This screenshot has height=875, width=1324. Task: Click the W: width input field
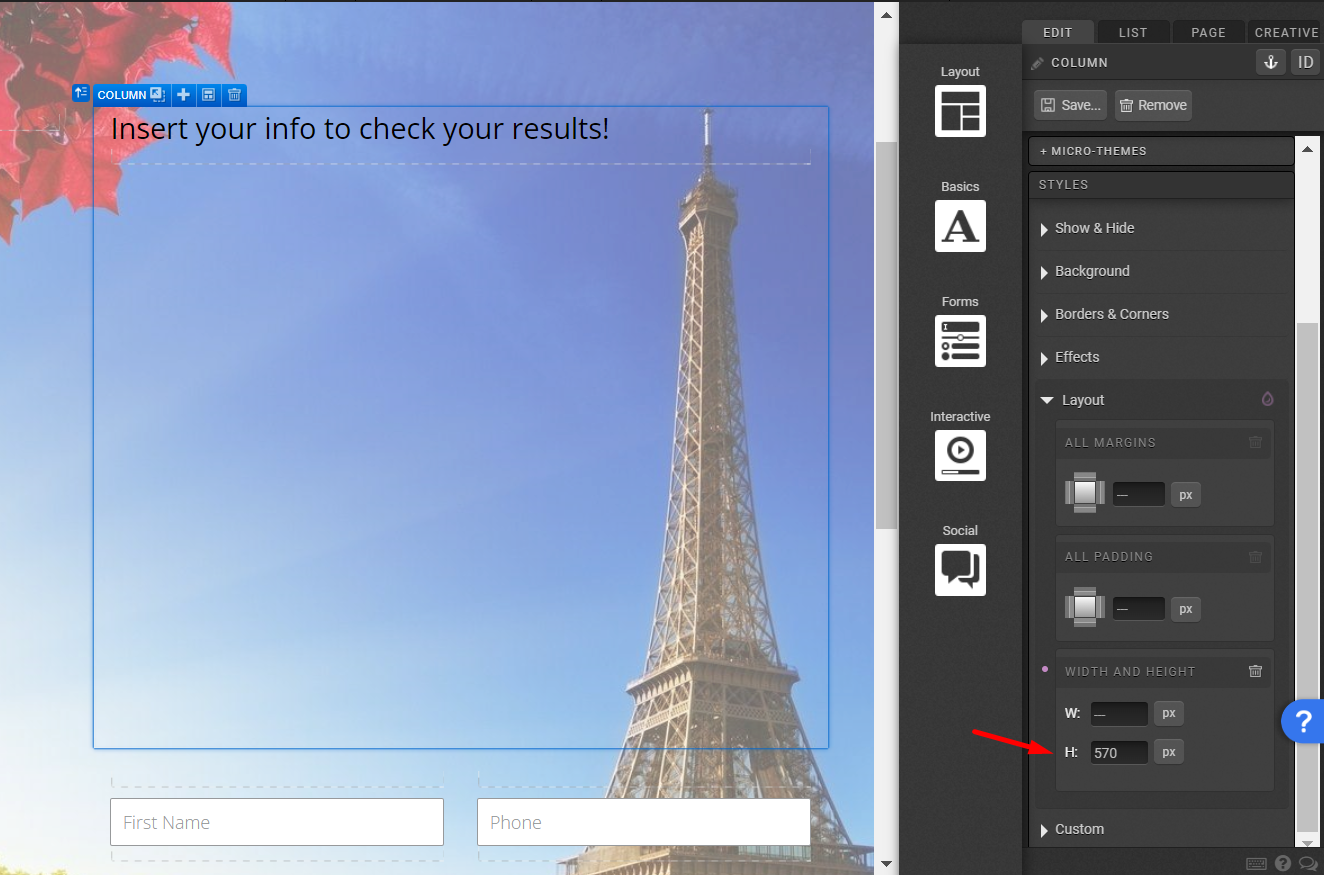[1119, 714]
